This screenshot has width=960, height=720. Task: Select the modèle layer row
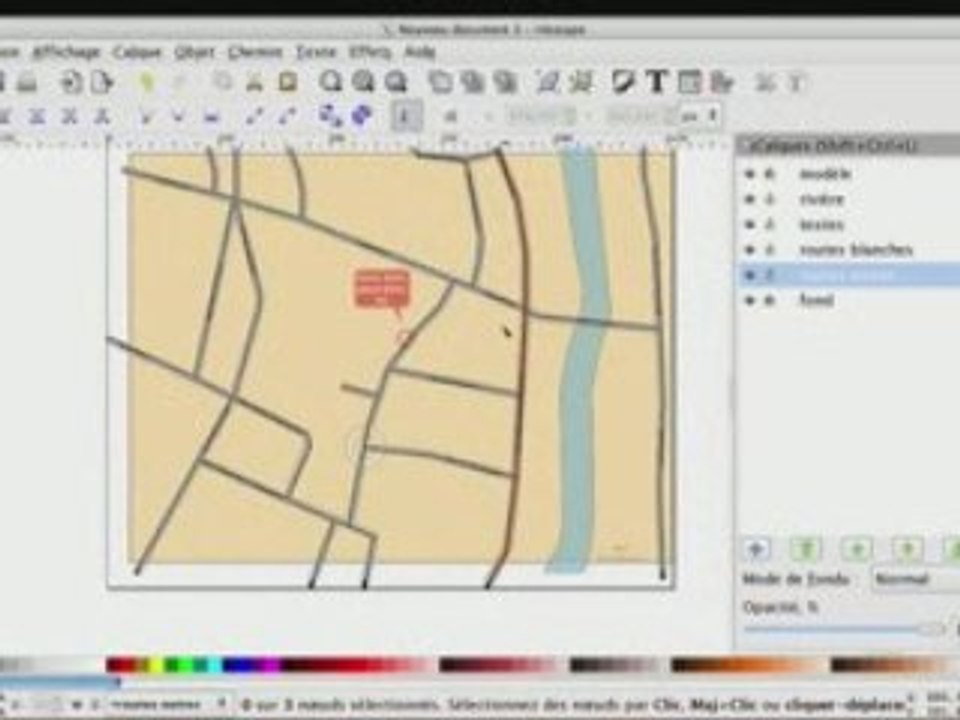click(x=849, y=174)
